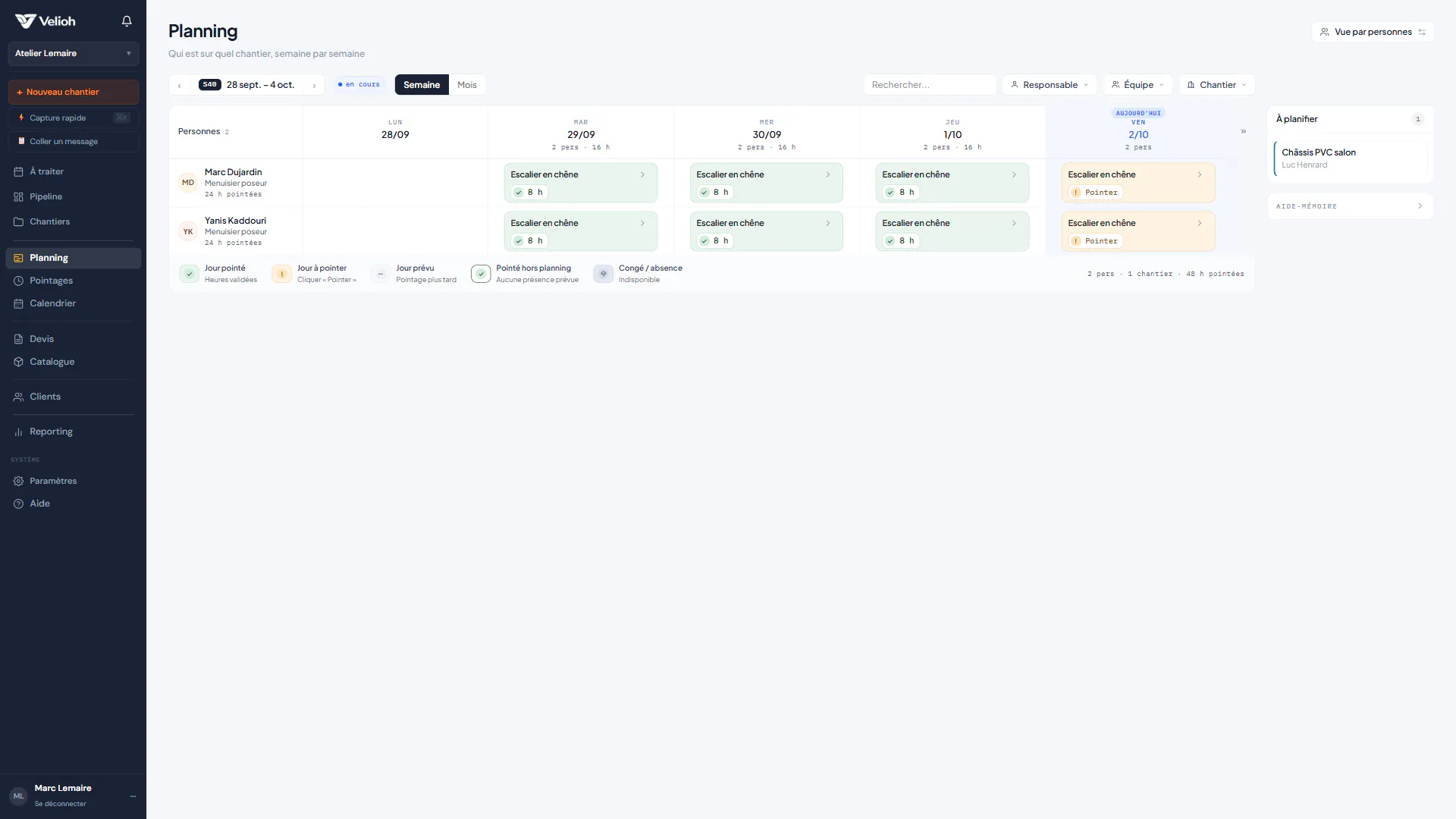The height and width of the screenshot is (819, 1456).
Task: Click the YK avatar of Yanis Kaddouri
Action: pyautogui.click(x=188, y=231)
